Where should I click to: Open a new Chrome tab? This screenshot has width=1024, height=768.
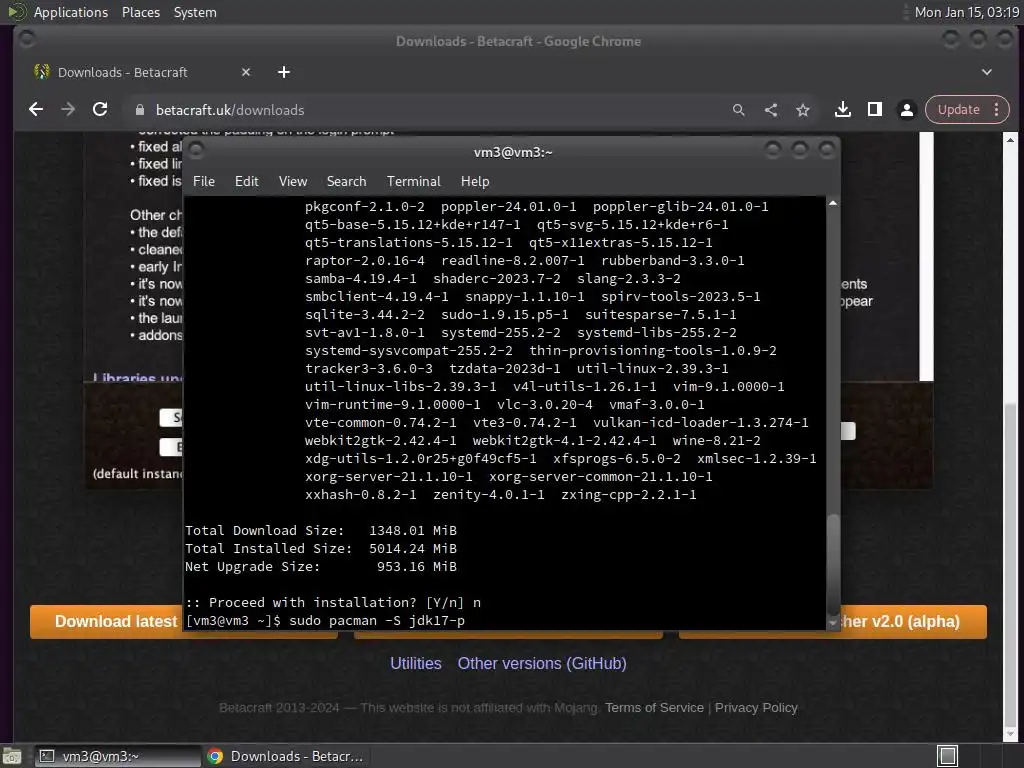[x=283, y=72]
